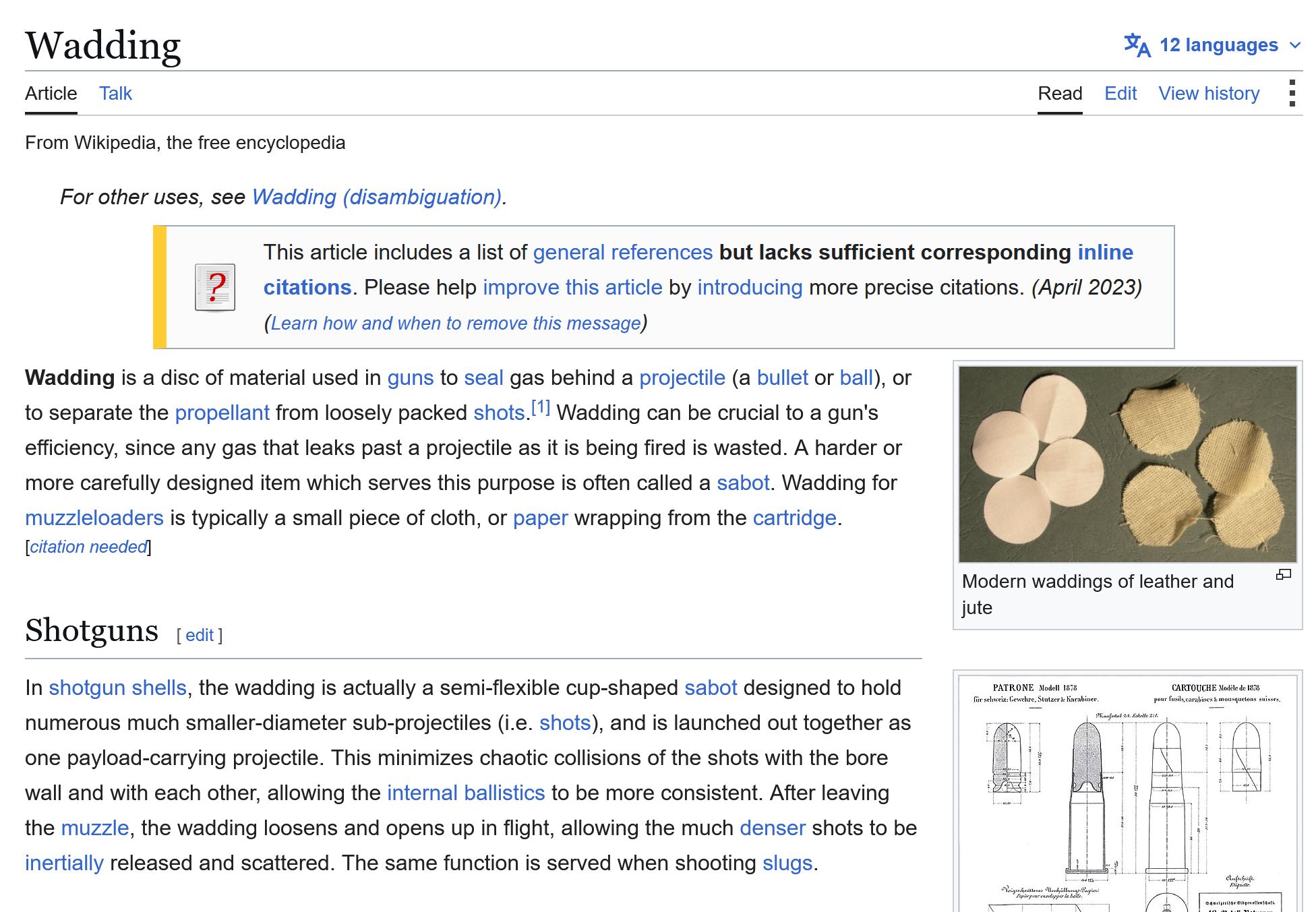Open the Wadding (disambiguation) link
The width and height of the screenshot is (1316, 912).
[377, 197]
